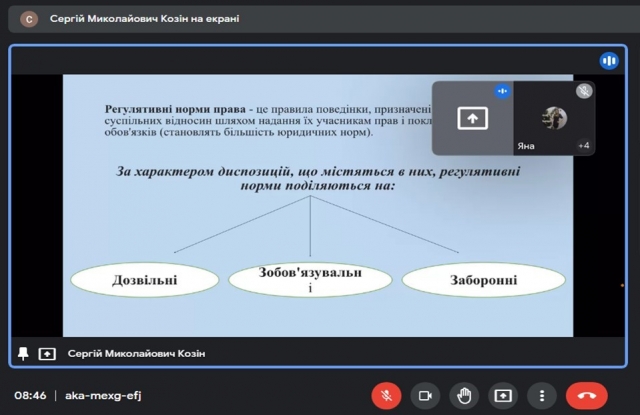Click the muted mic icon on Яна's tile
Viewport: 640px width, 415px height.
pyautogui.click(x=584, y=91)
